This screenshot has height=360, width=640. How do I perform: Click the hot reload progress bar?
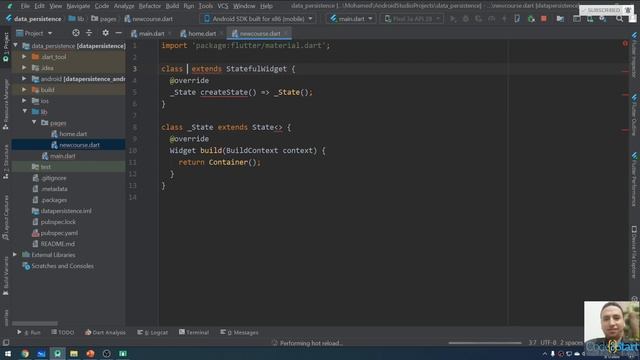[x=485, y=343]
